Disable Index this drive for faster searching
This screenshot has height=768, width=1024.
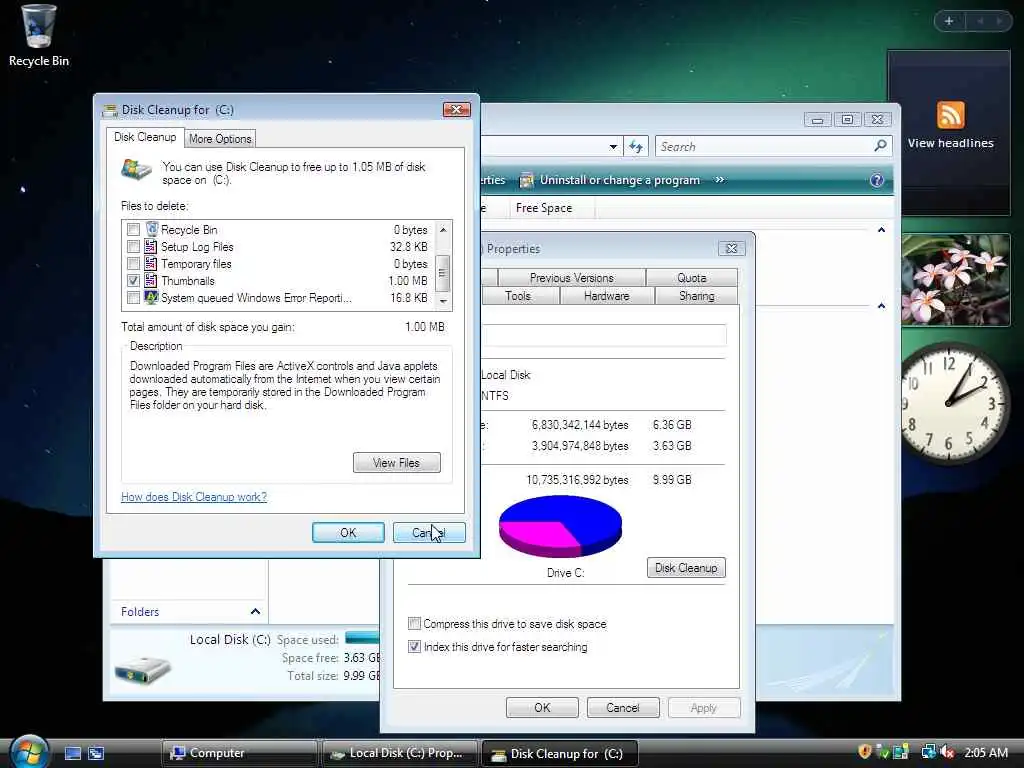point(414,646)
